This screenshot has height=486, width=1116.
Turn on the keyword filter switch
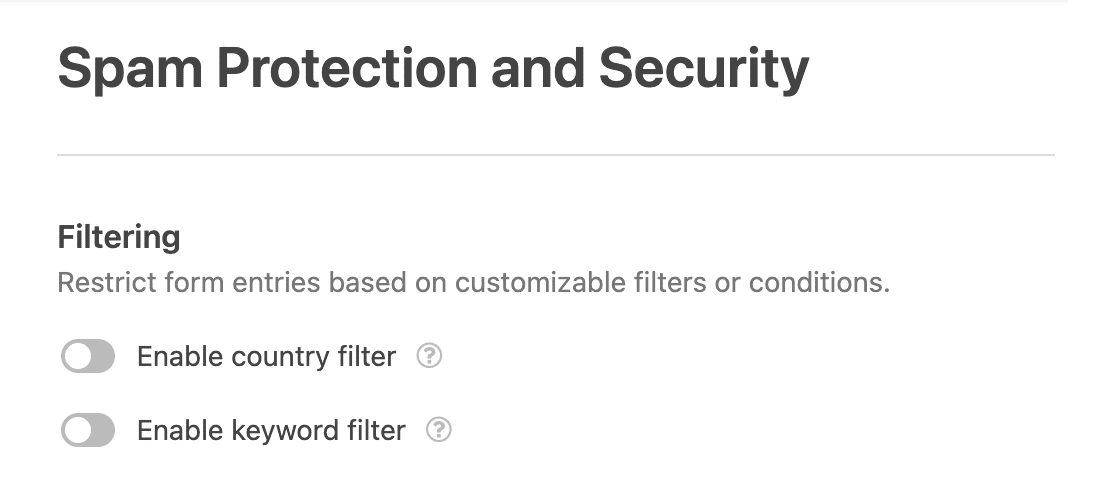(x=88, y=430)
